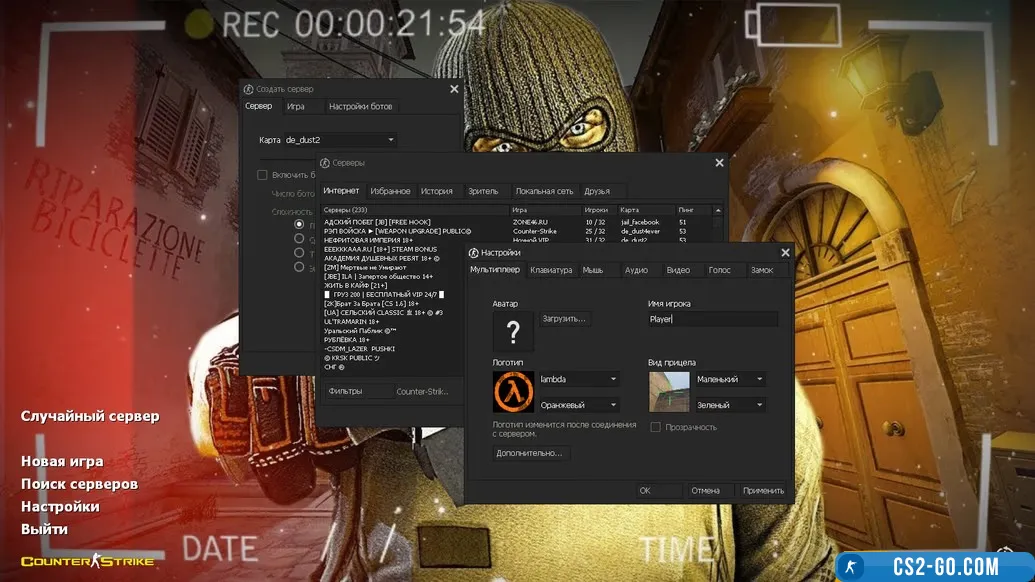Viewport: 1035px width, 582px height.
Task: Close the Серверы window with X
Action: click(719, 162)
